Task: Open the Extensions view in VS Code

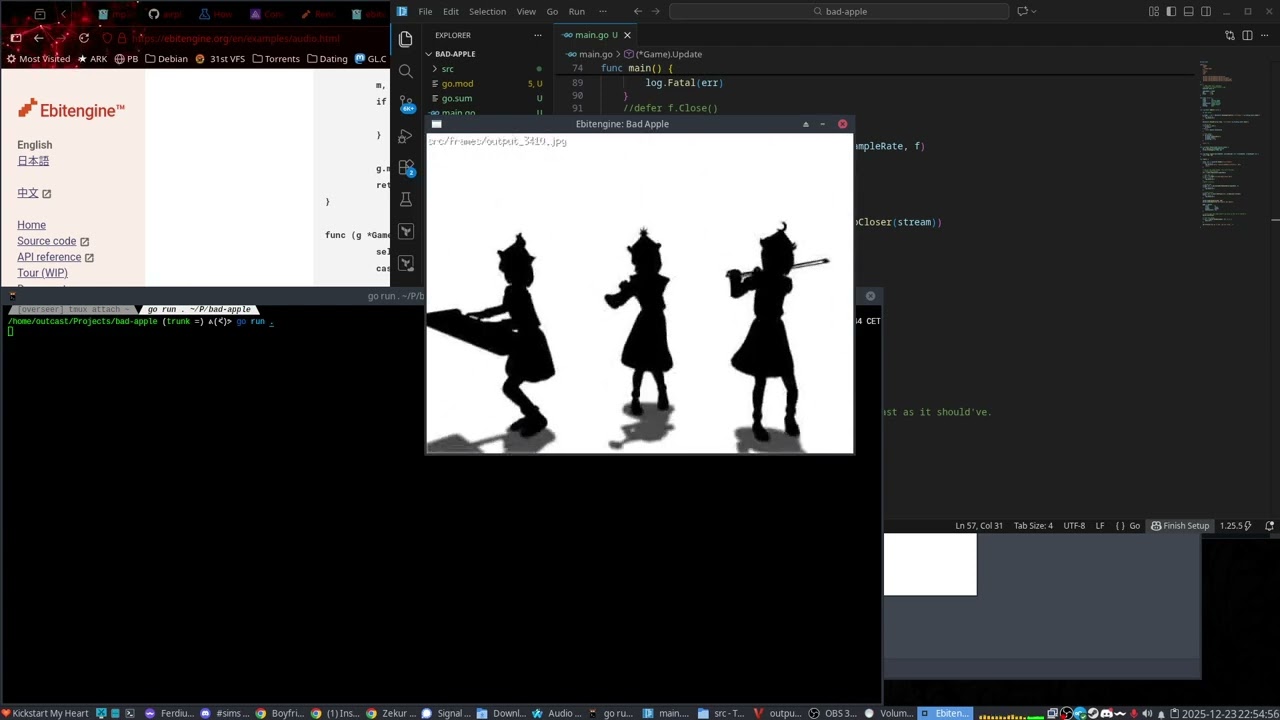Action: 405,167
